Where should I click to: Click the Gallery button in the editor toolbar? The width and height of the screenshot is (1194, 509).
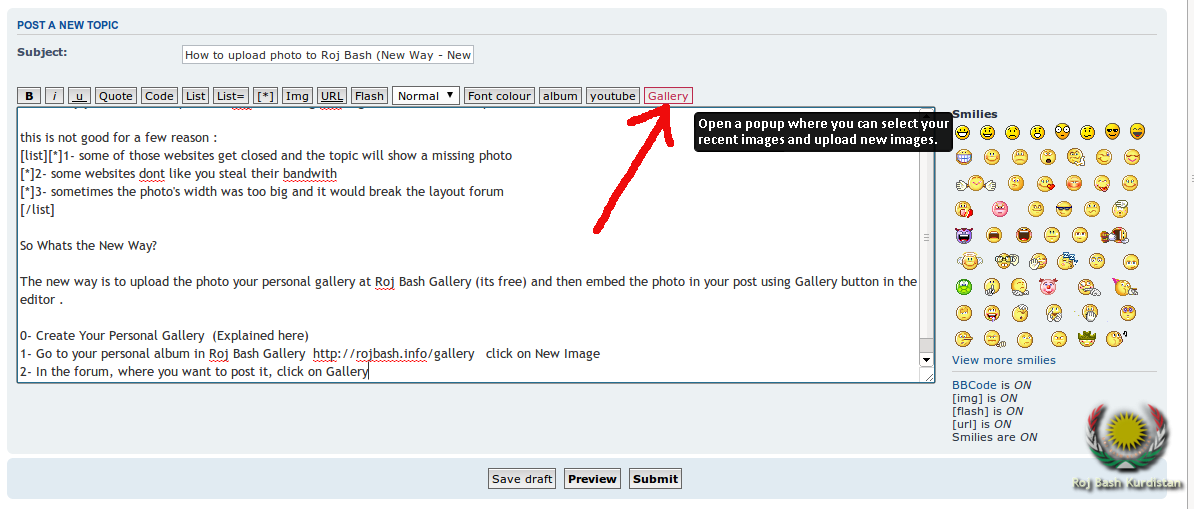click(668, 96)
